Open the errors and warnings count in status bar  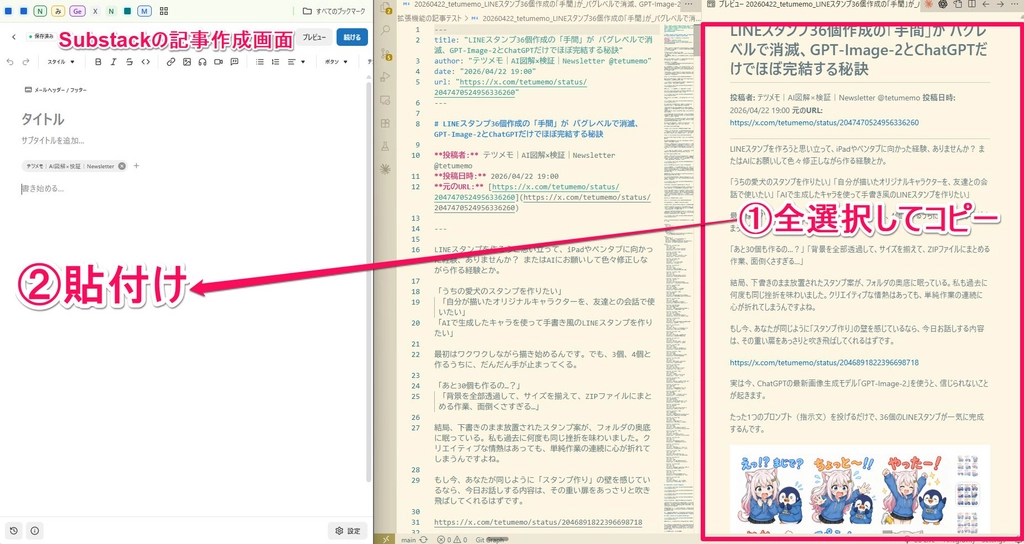[453, 539]
